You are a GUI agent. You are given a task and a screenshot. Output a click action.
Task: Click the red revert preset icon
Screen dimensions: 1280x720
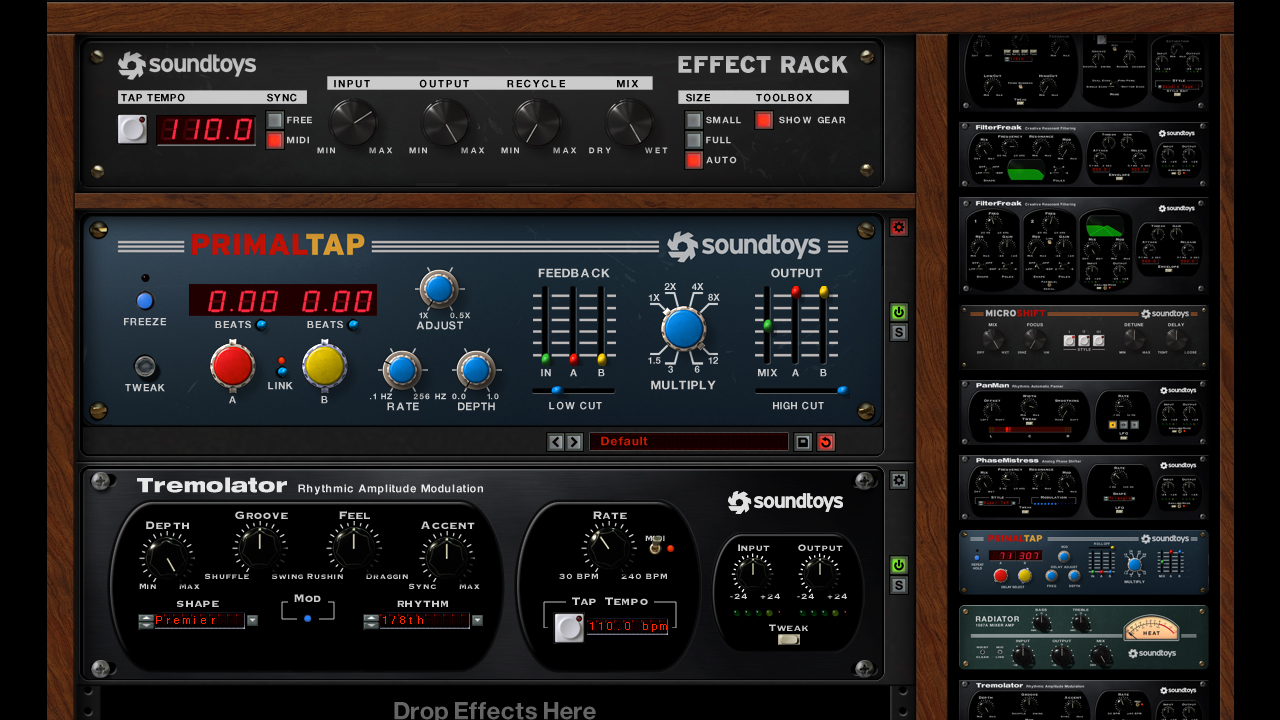825,442
